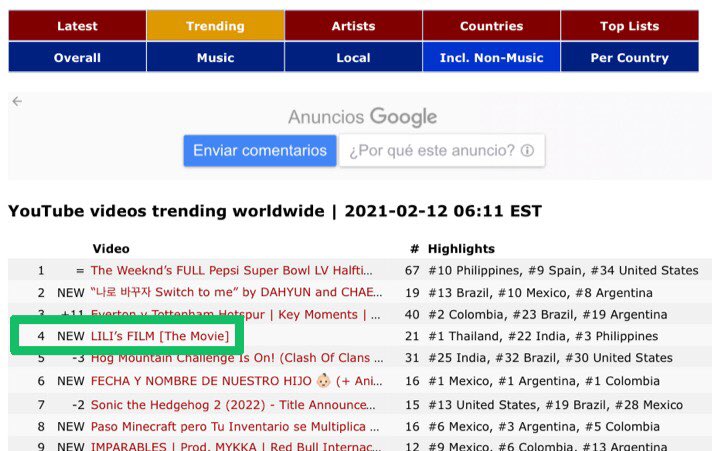712x451 pixels.
Task: Click highlights '#13 United States, #19 Brazil, #28 Mexico'
Action: pyautogui.click(x=555, y=405)
